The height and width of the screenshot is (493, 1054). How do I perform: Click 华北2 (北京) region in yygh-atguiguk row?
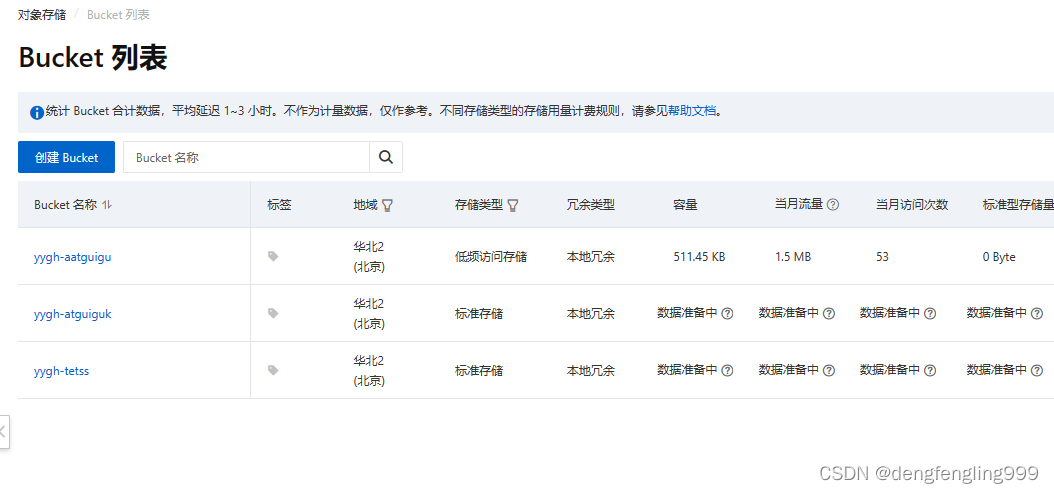[x=369, y=313]
